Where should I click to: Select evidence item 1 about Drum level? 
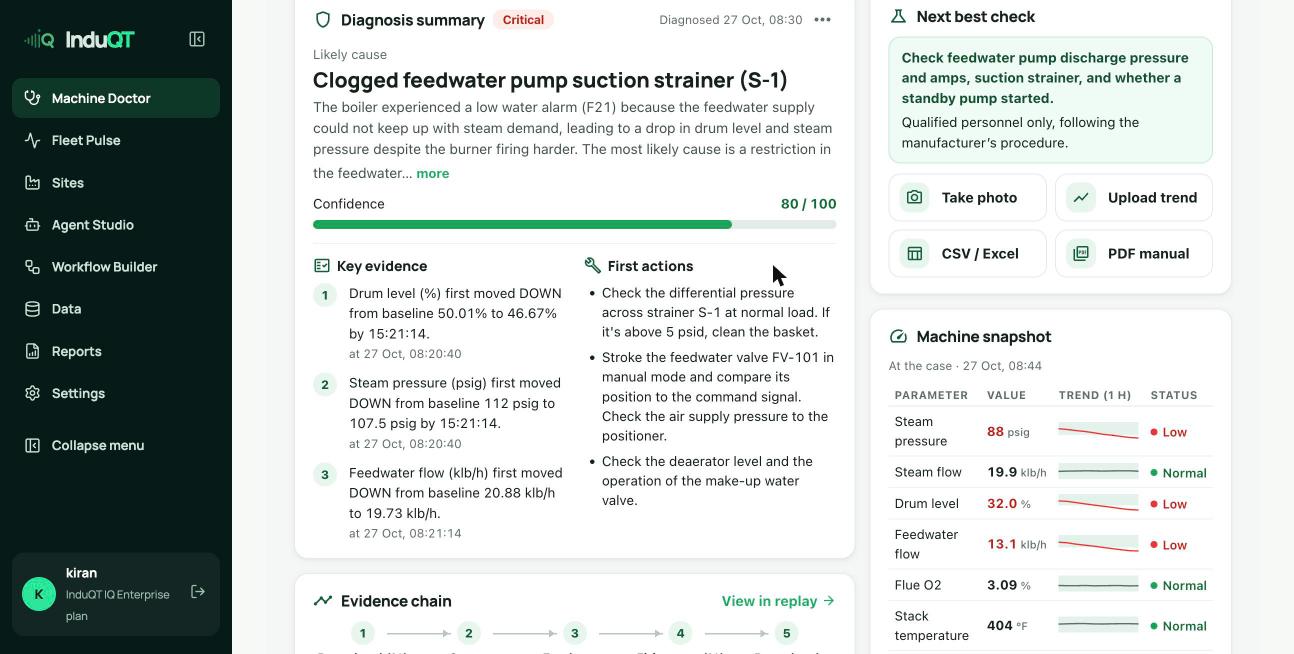(440, 323)
